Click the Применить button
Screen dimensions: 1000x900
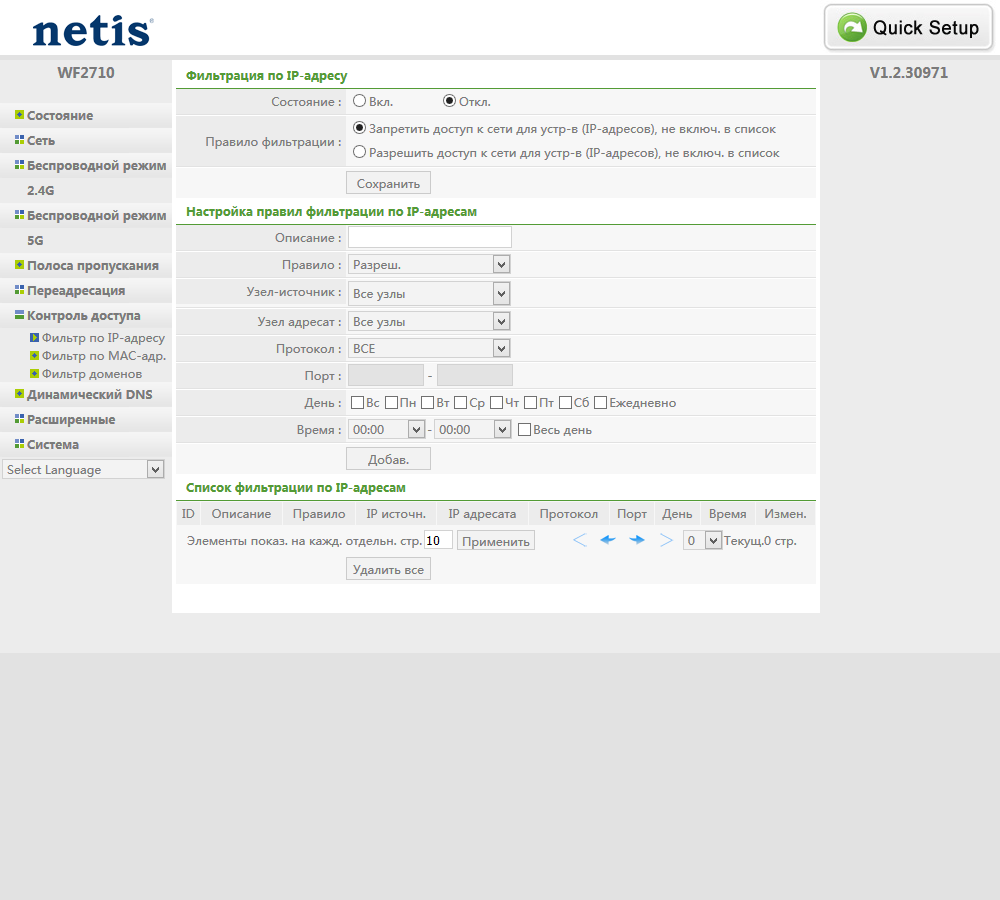(x=496, y=541)
